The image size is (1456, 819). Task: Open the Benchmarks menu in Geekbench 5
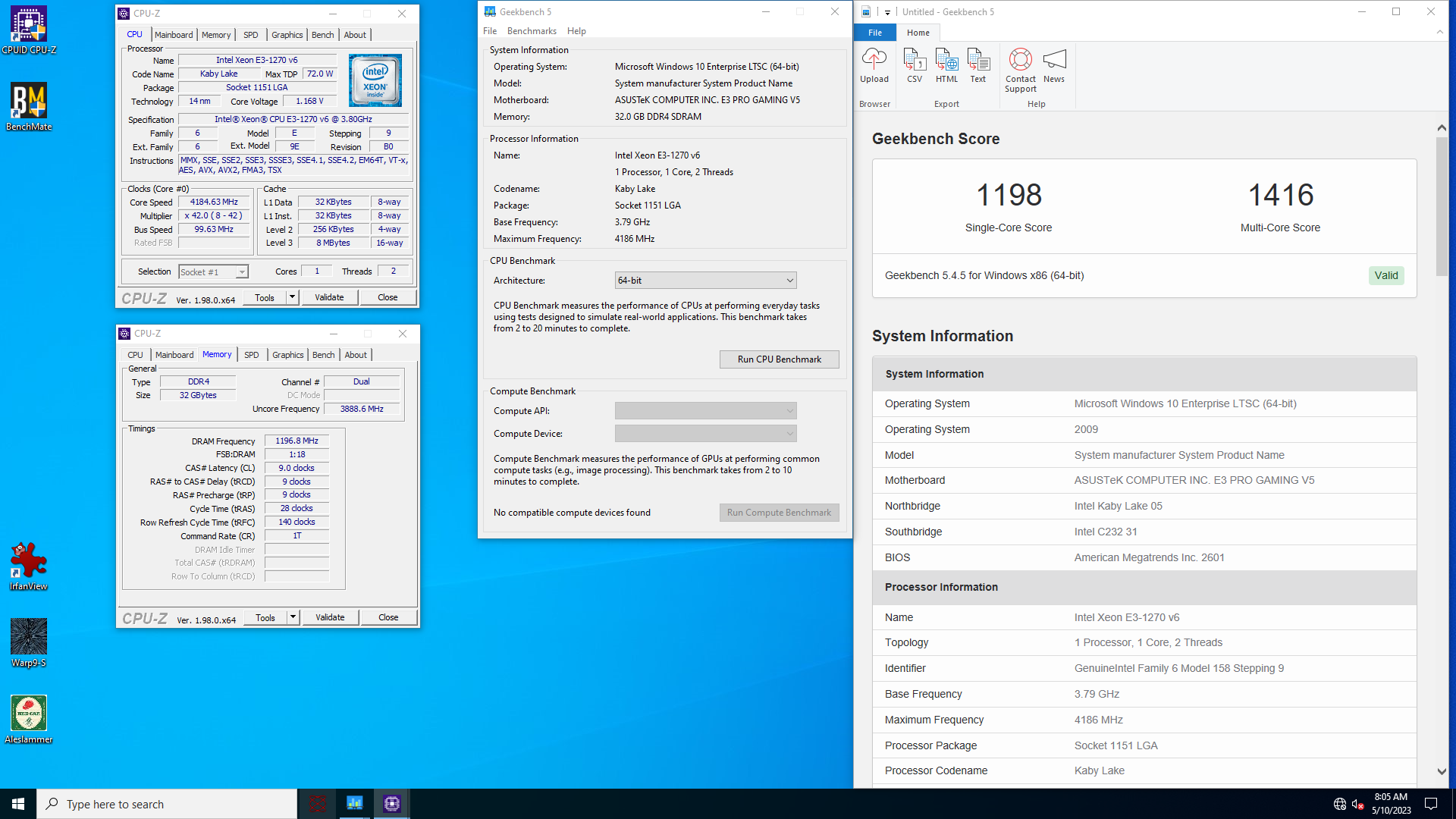coord(532,31)
